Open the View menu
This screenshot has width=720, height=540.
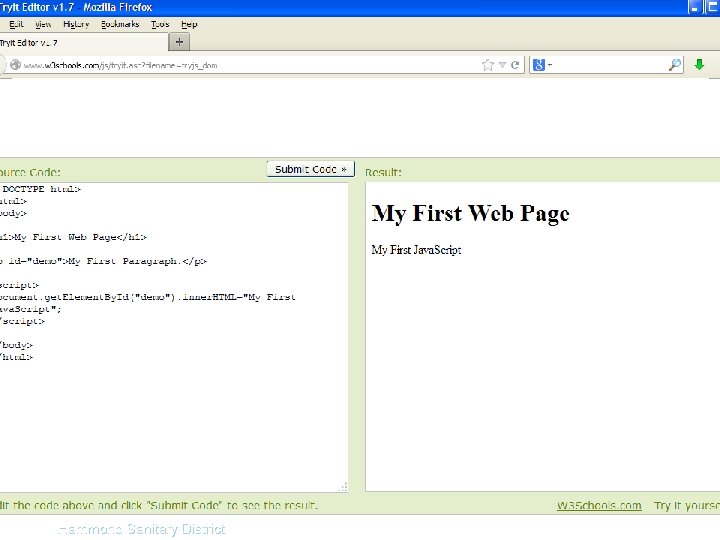click(43, 24)
